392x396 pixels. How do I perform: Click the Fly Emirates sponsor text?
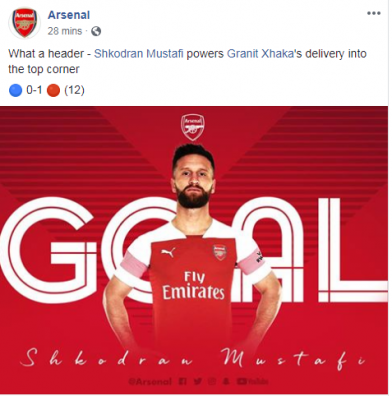tap(193, 285)
